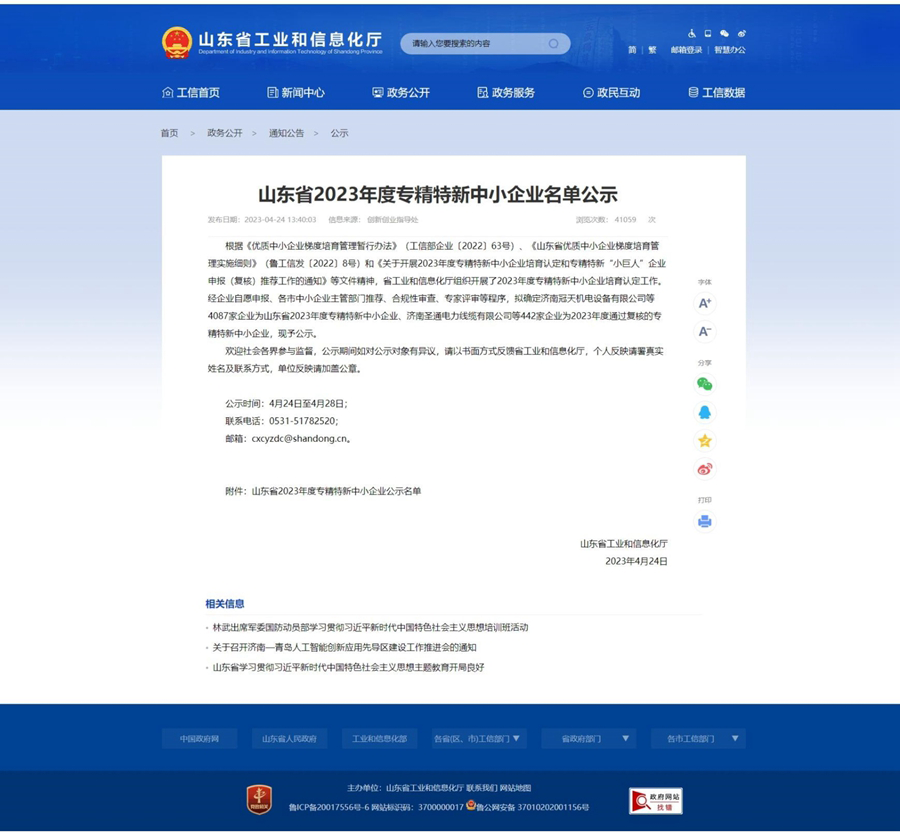Go to the 新闻中心 navigation menu

[x=296, y=93]
